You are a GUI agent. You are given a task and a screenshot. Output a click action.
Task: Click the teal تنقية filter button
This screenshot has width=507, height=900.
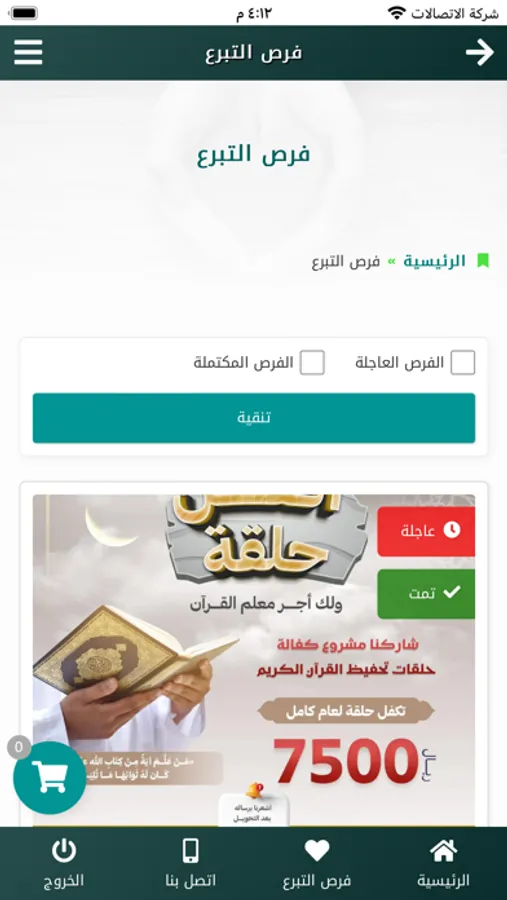click(x=254, y=418)
